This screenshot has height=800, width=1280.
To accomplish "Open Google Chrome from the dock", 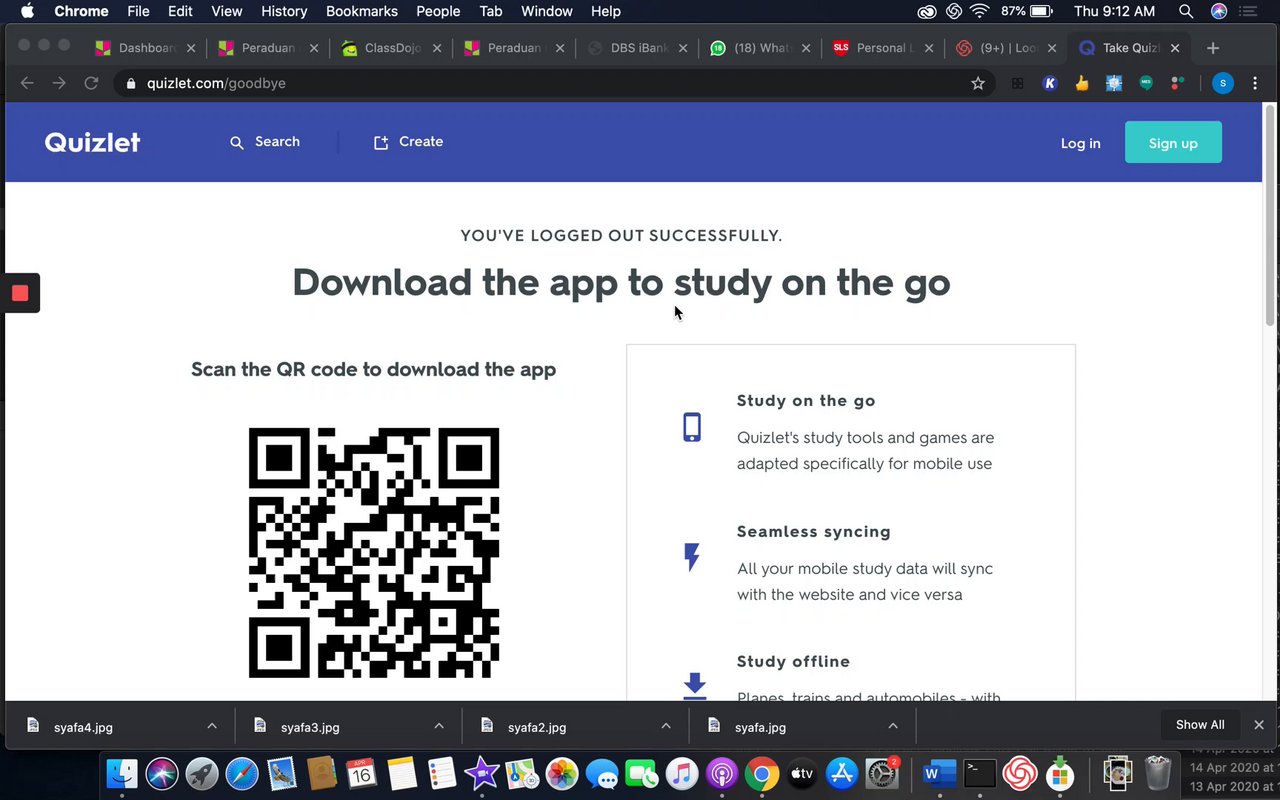I will pos(761,774).
